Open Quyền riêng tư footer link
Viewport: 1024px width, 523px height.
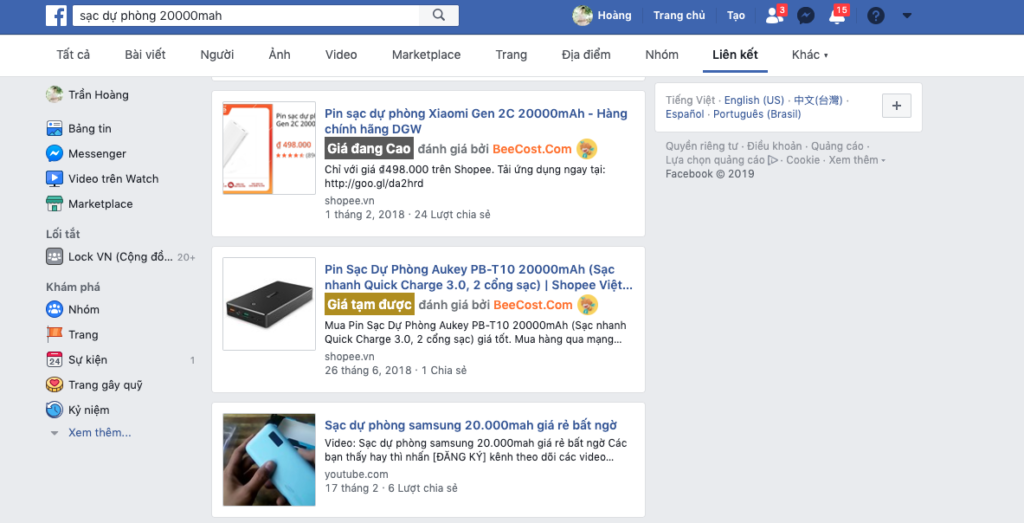pyautogui.click(x=701, y=146)
